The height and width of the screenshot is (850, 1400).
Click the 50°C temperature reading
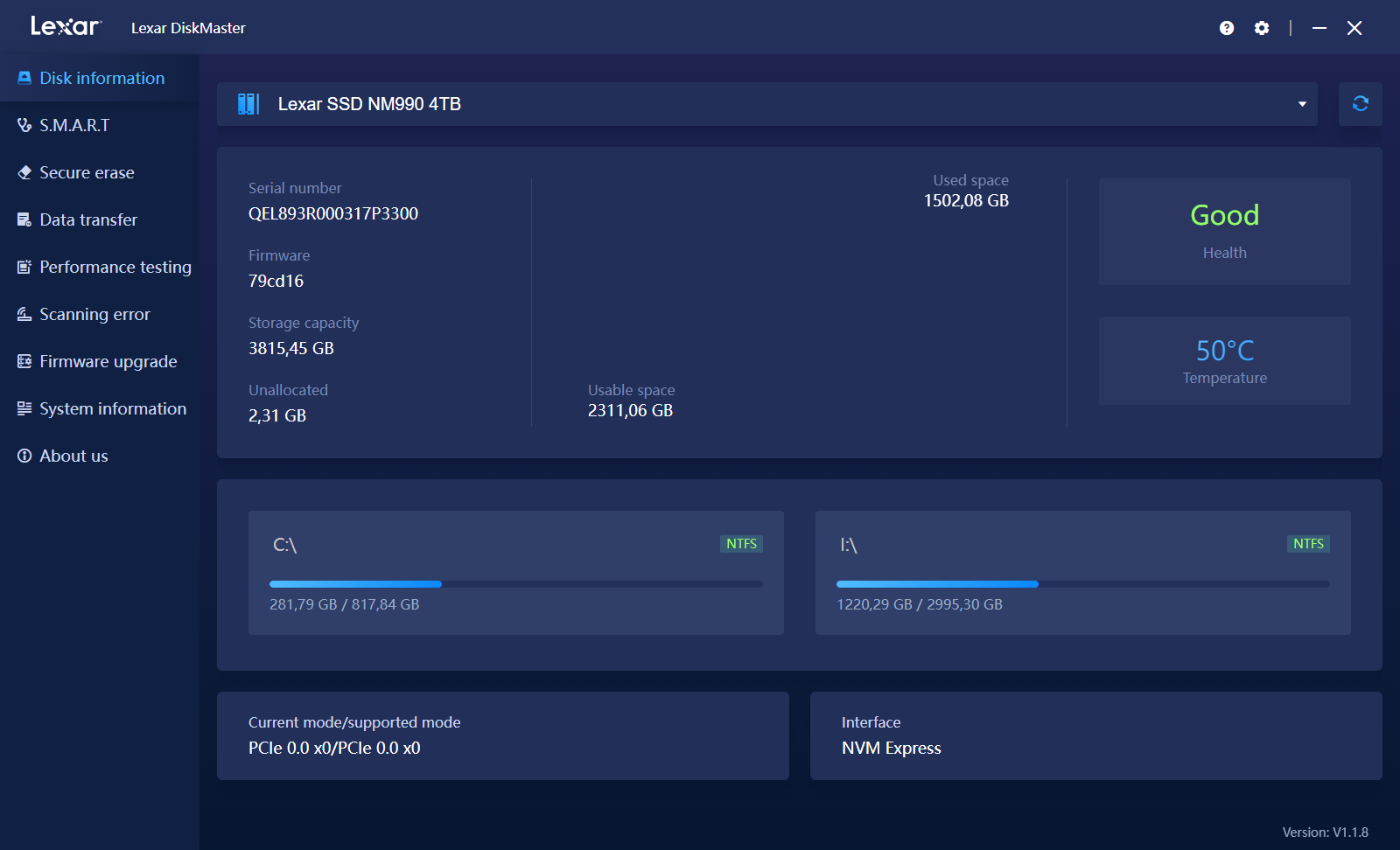[1225, 351]
